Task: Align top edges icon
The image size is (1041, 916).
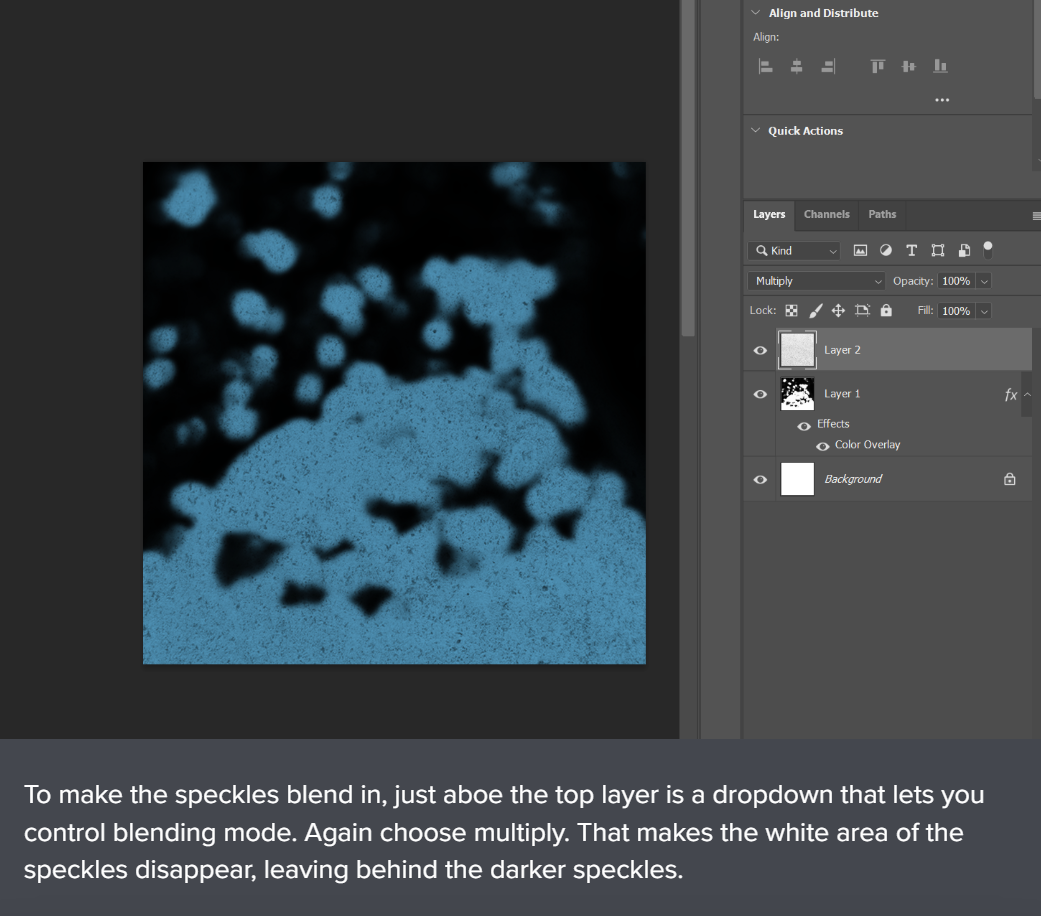Action: pos(878,66)
